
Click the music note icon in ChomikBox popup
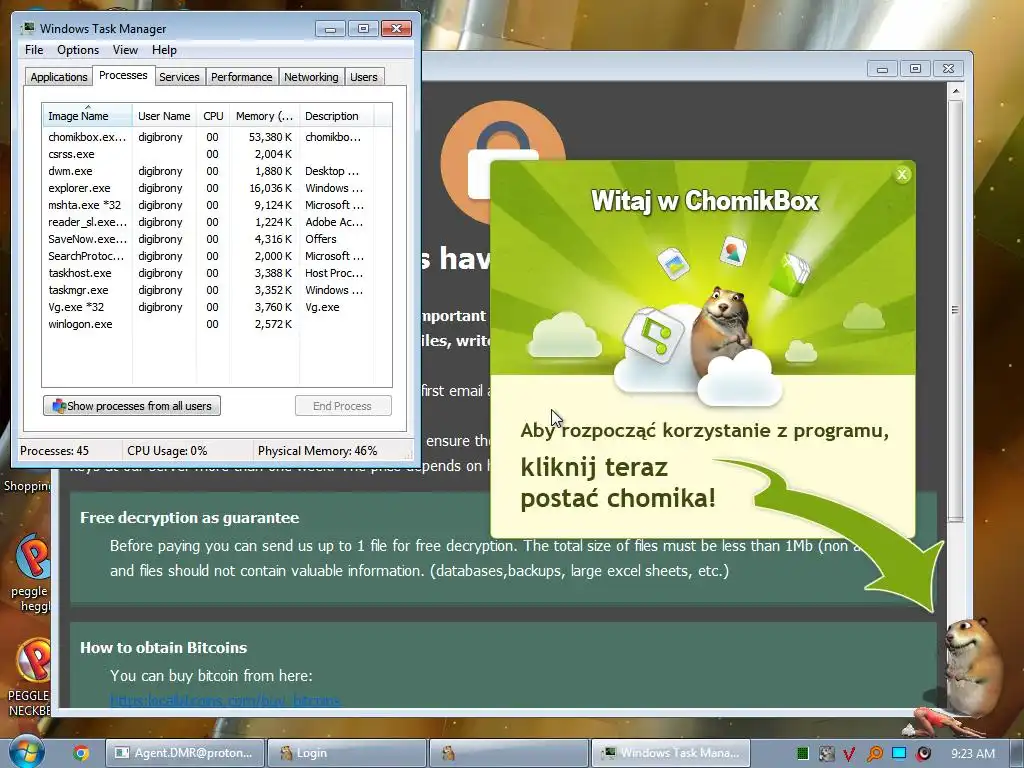pyautogui.click(x=653, y=334)
